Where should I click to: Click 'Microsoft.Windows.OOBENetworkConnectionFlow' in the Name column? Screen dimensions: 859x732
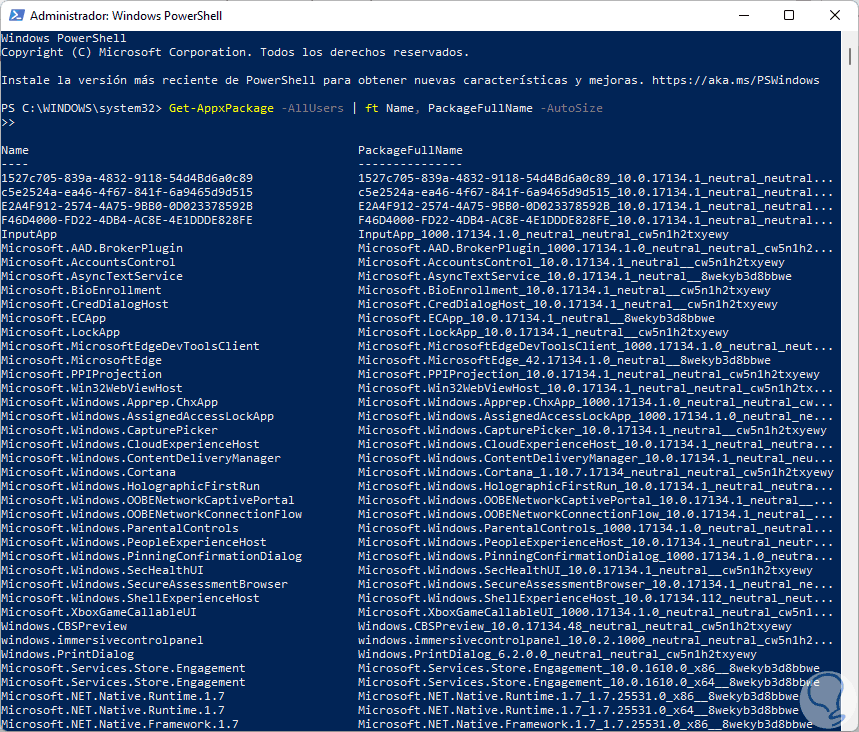click(x=152, y=514)
